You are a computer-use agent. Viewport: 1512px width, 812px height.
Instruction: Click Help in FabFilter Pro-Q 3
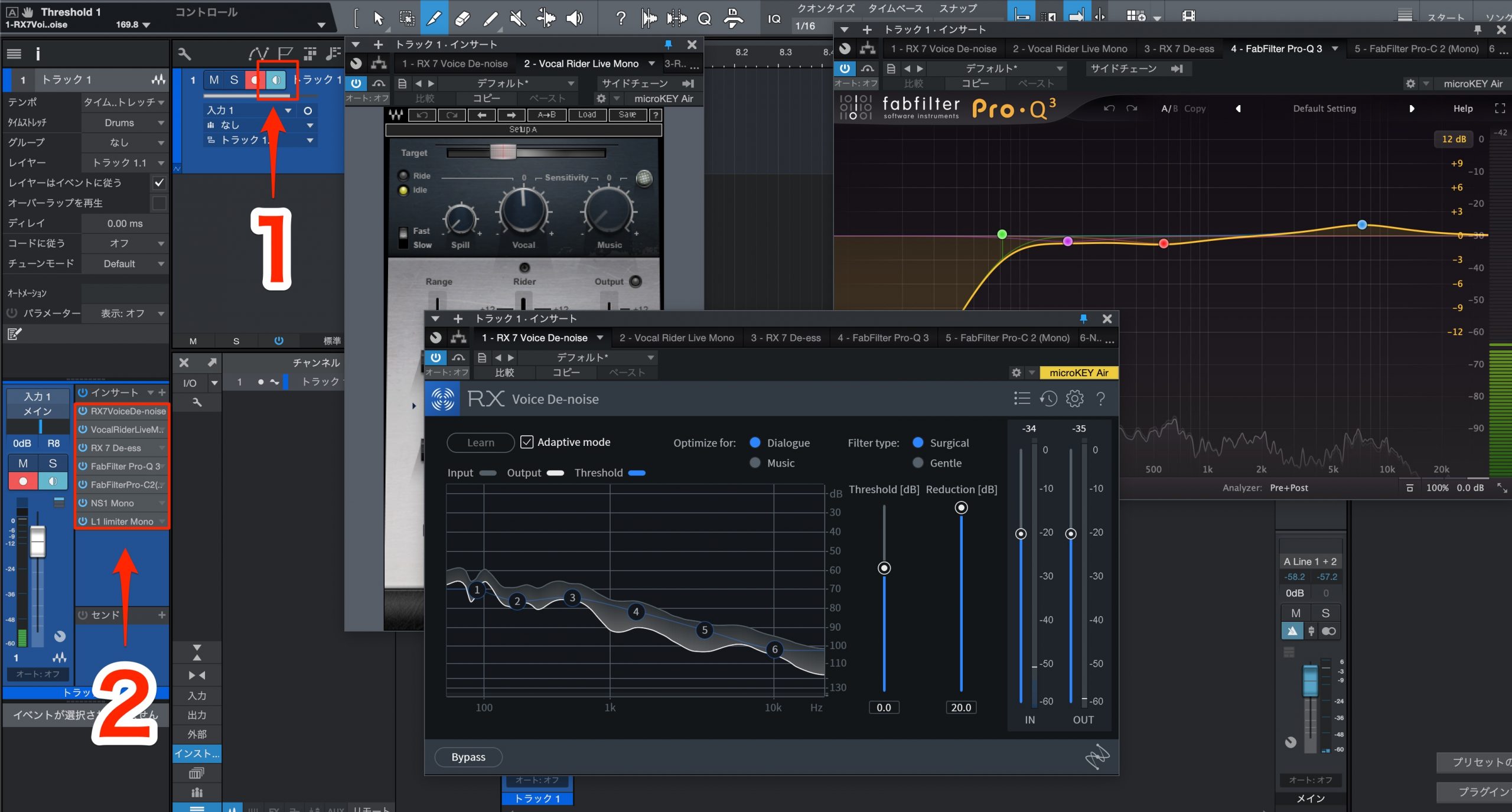(1463, 109)
